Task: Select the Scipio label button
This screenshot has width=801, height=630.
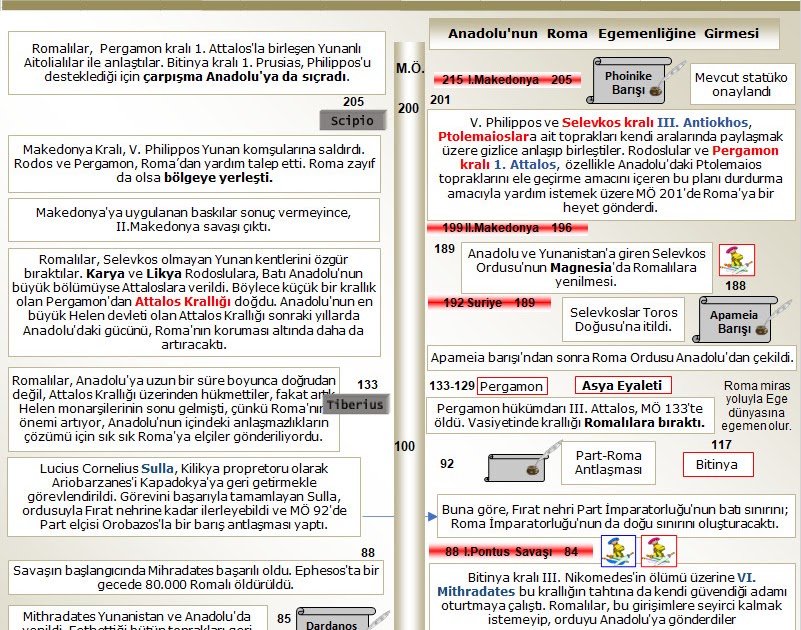Action: click(x=352, y=121)
